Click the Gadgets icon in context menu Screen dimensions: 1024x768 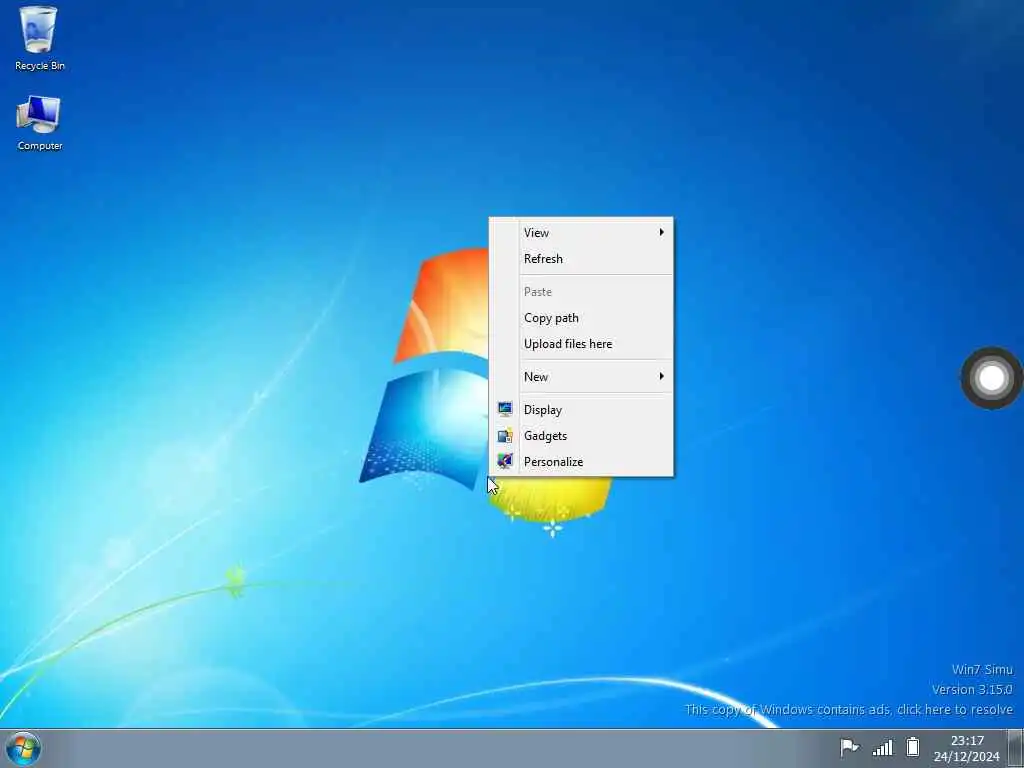pos(505,436)
